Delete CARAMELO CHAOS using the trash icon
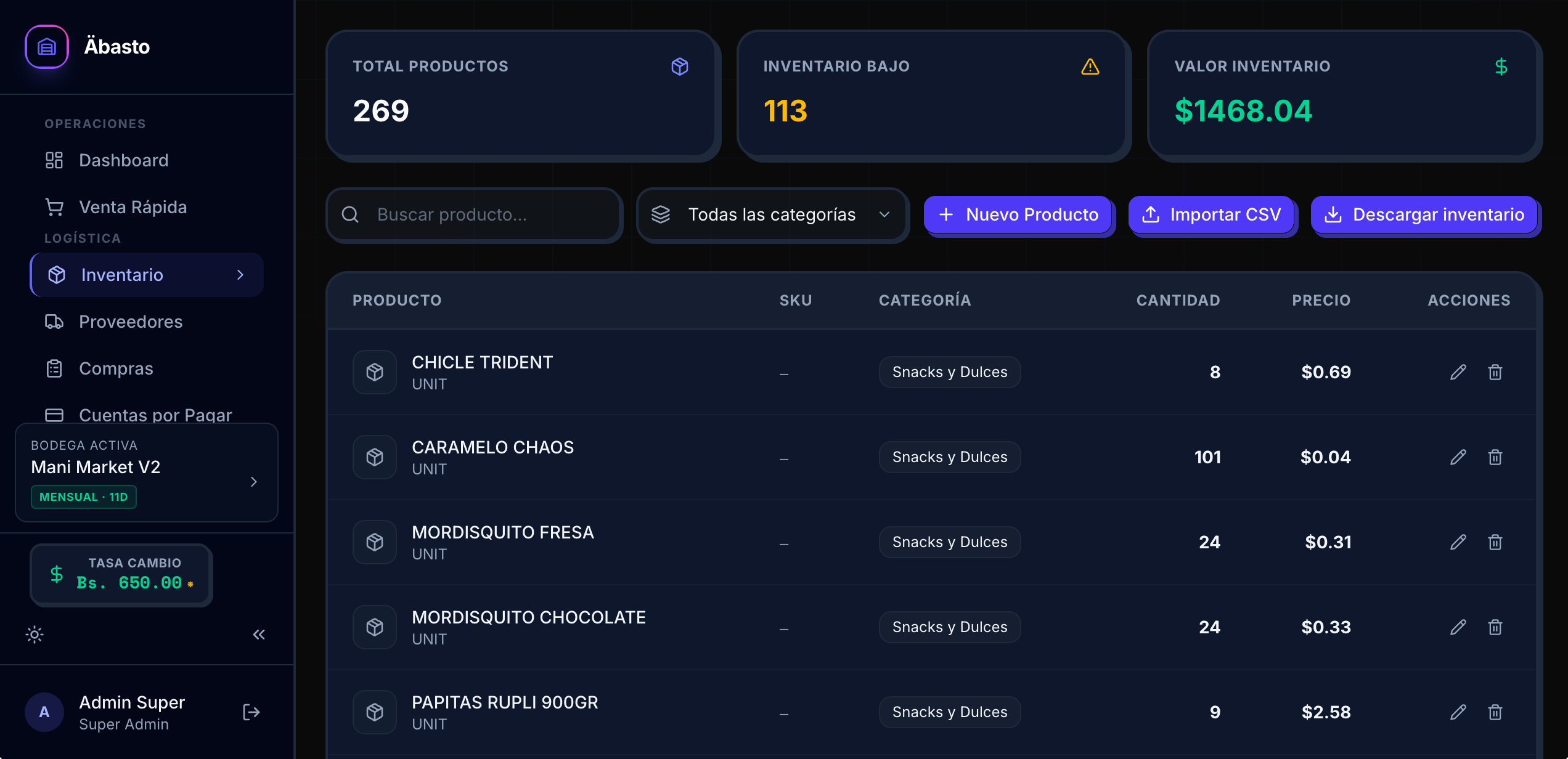Viewport: 1568px width, 759px height. coord(1495,457)
